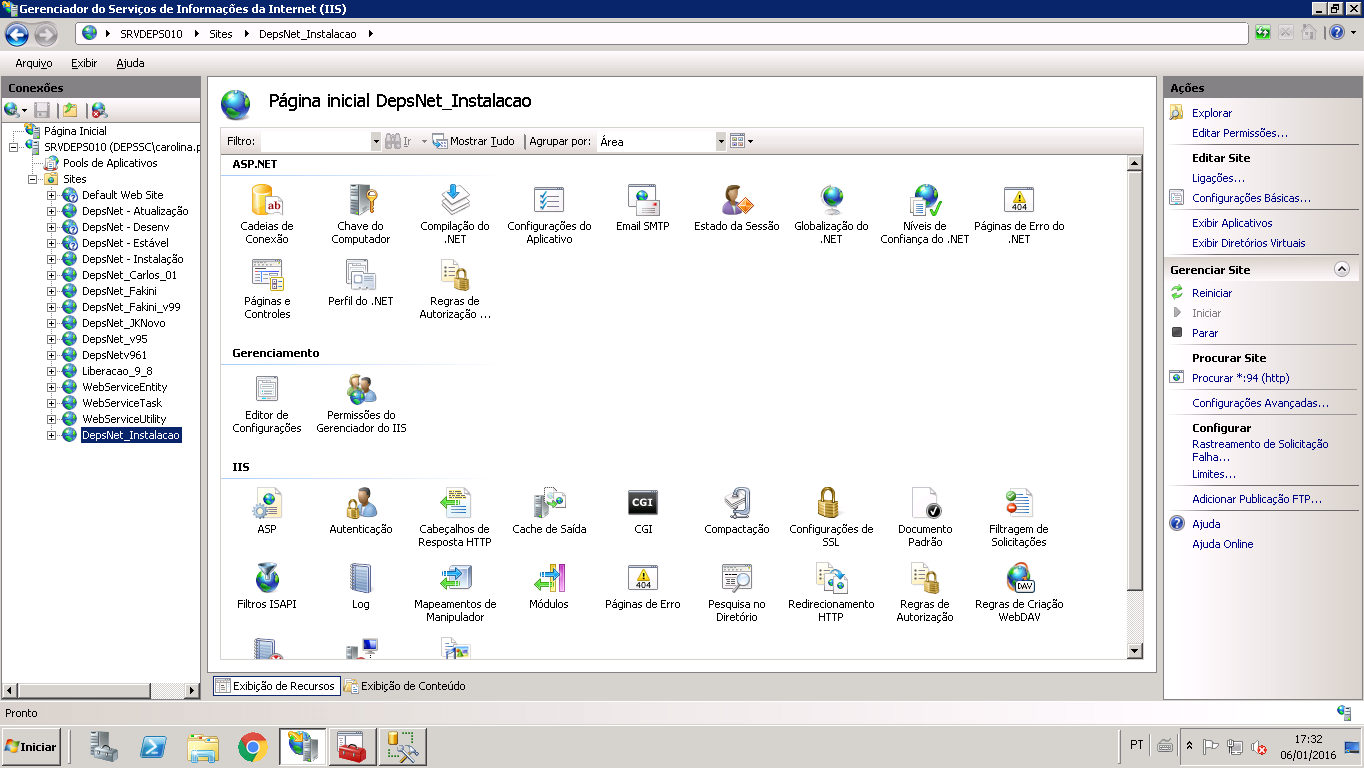
Task: Click the Explorar action link
Action: [x=1212, y=113]
